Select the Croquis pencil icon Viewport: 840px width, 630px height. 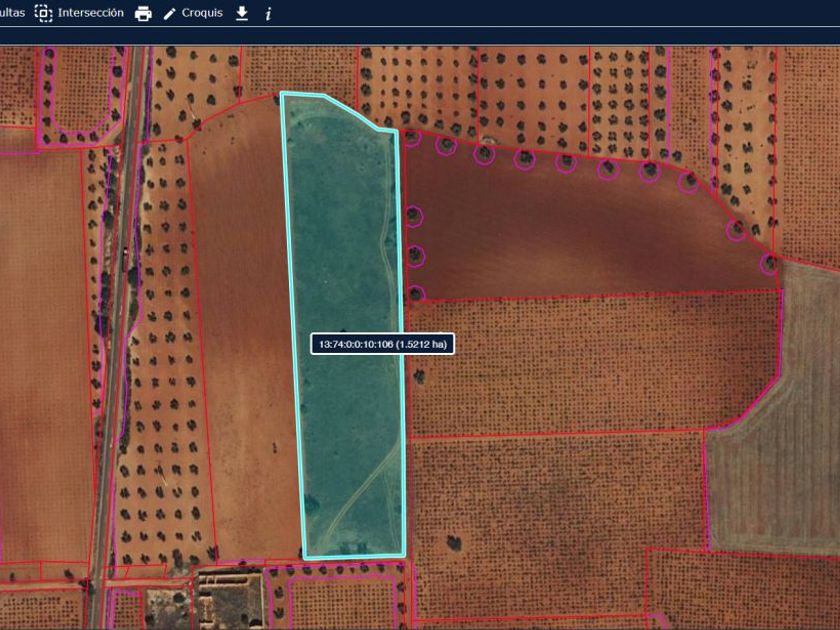[169, 14]
